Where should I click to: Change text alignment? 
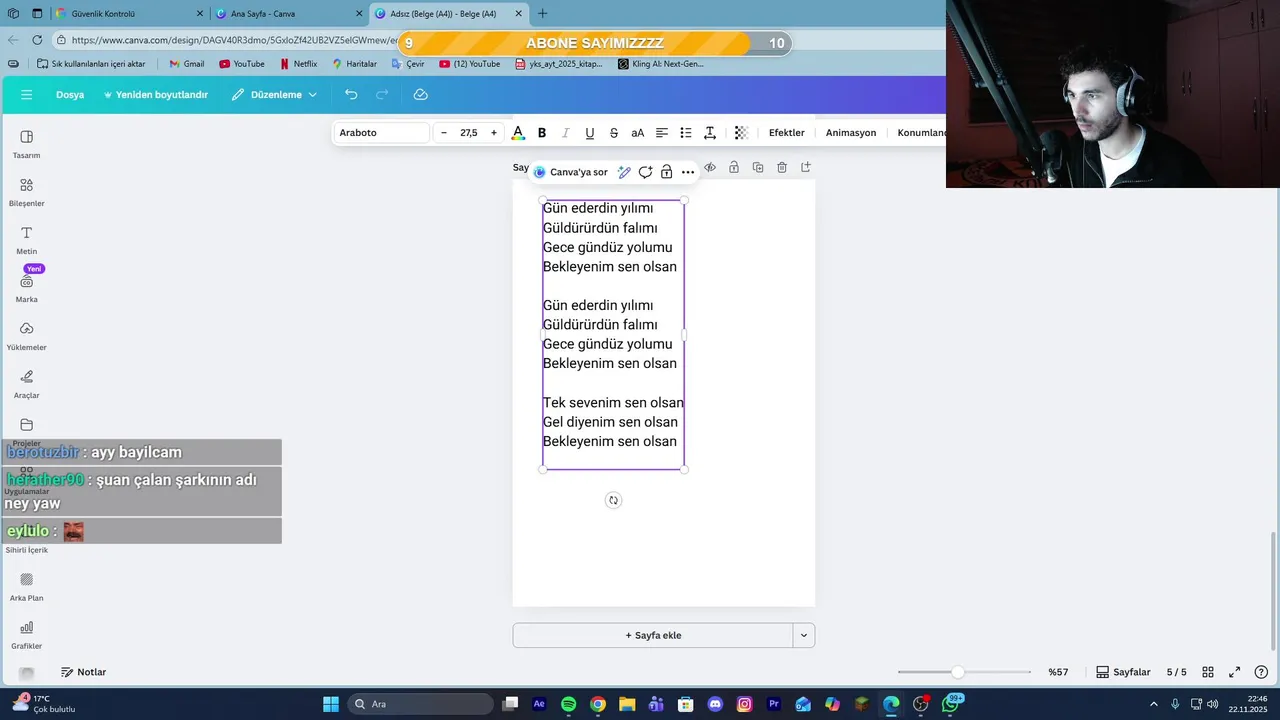662,132
